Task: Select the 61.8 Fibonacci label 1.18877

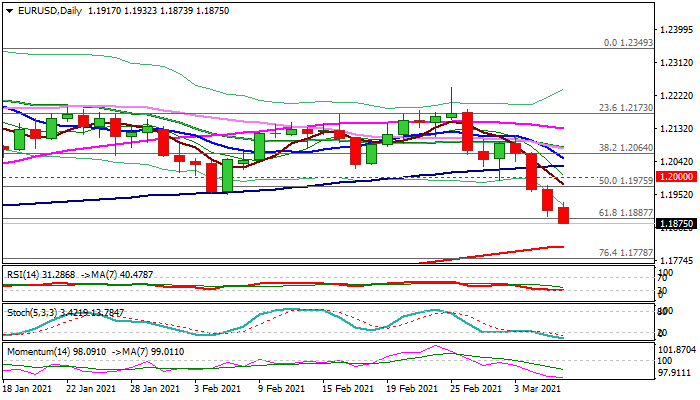Action: (626, 213)
